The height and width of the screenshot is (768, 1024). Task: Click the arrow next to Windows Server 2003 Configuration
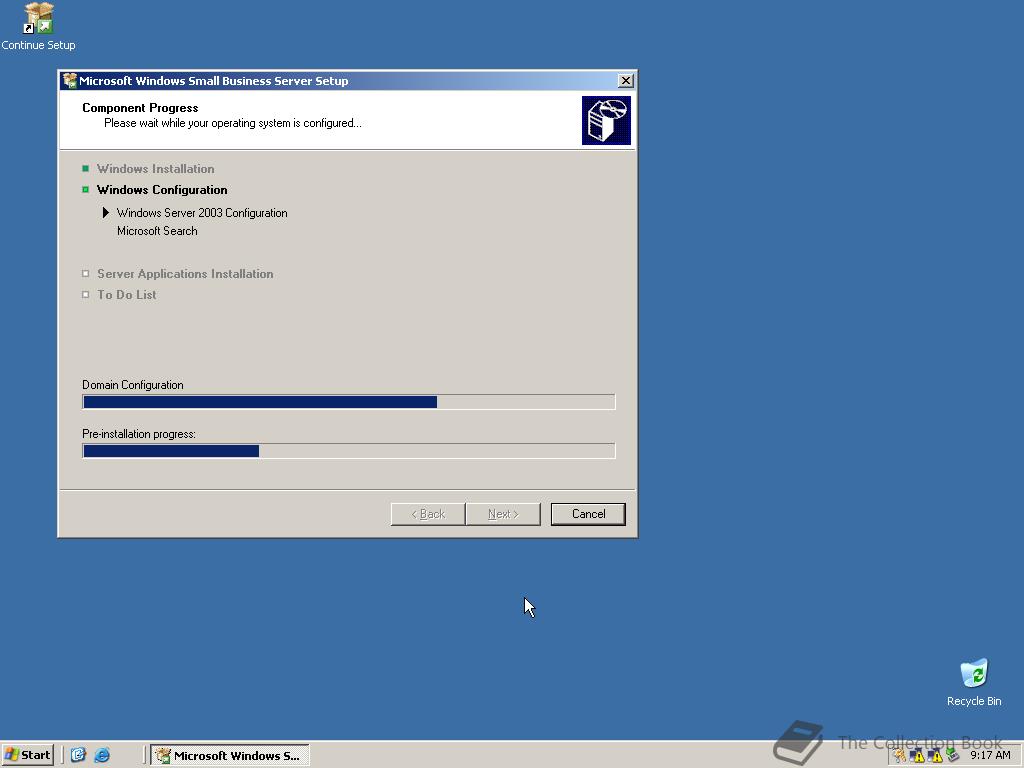point(105,212)
